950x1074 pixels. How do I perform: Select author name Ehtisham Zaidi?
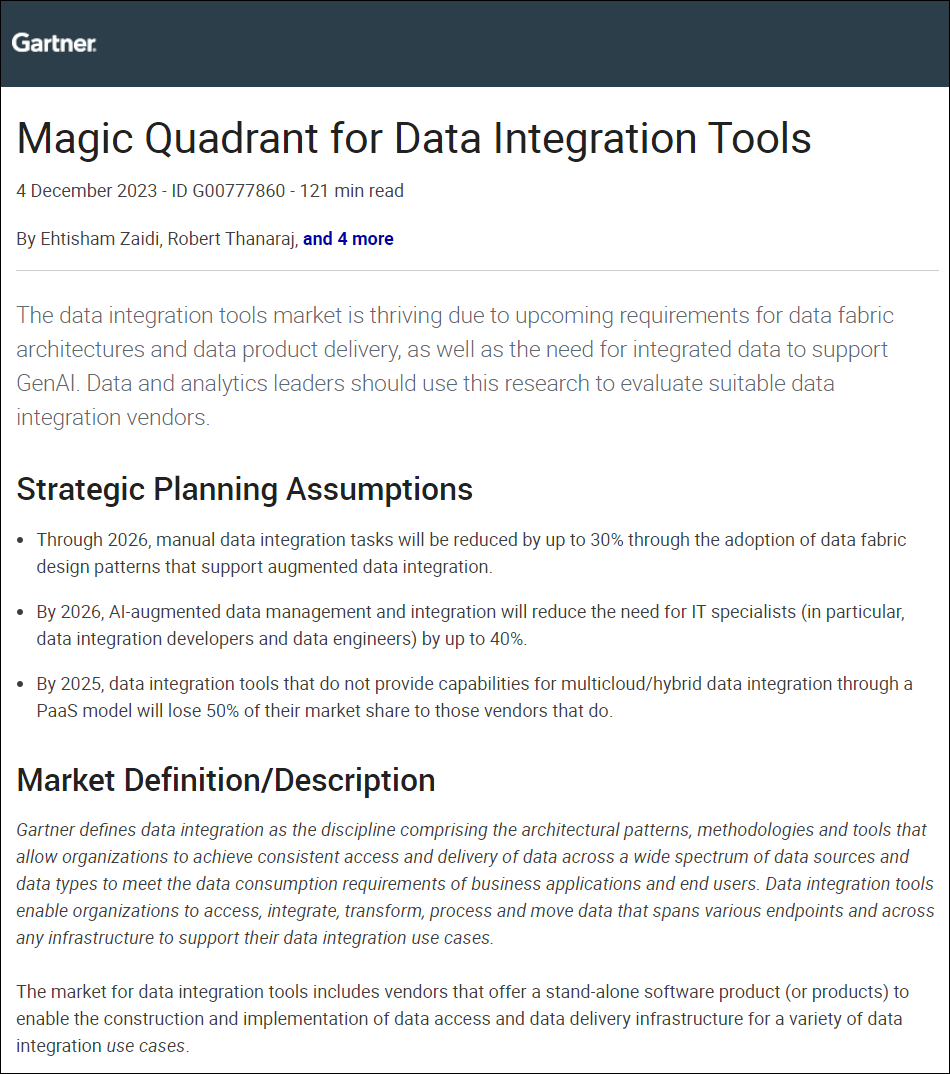point(103,239)
